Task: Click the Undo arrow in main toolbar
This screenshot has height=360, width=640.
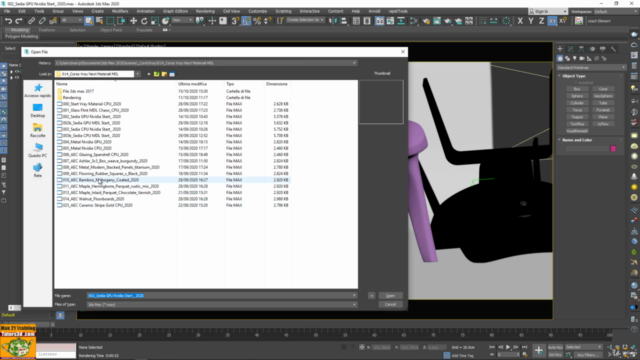Action: coord(8,21)
